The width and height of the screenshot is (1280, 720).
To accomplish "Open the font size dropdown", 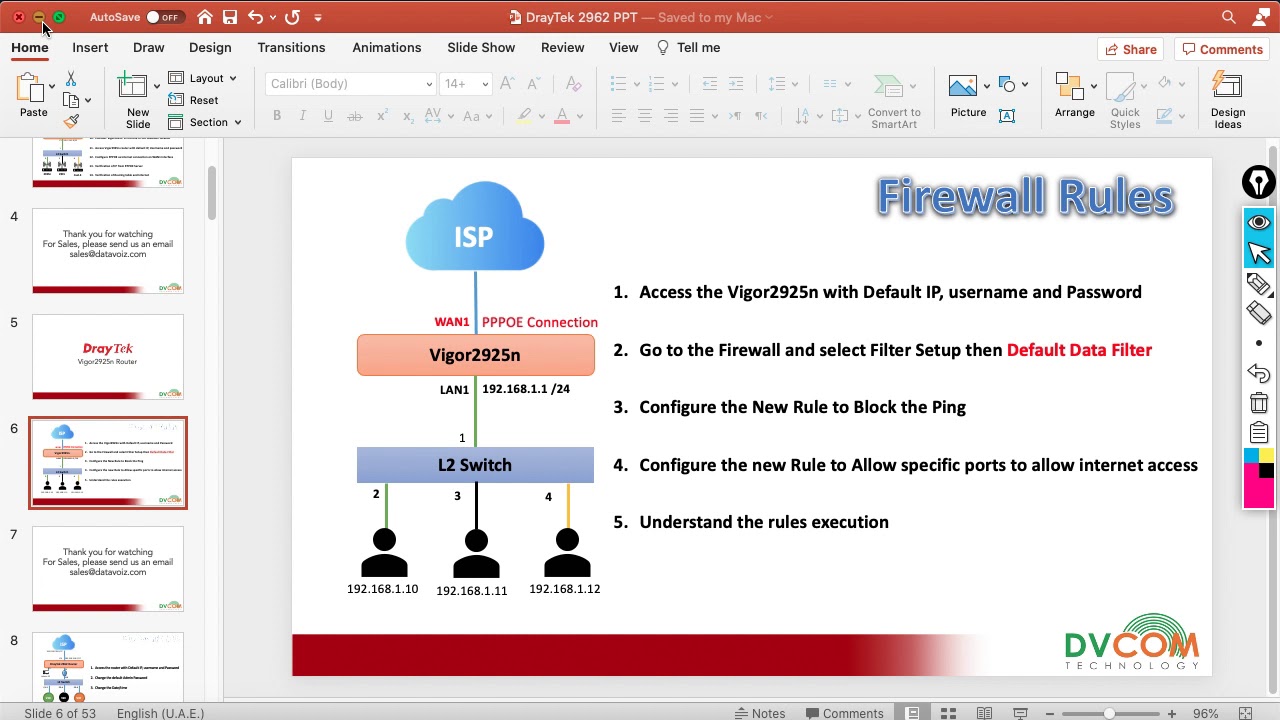I will pos(485,84).
